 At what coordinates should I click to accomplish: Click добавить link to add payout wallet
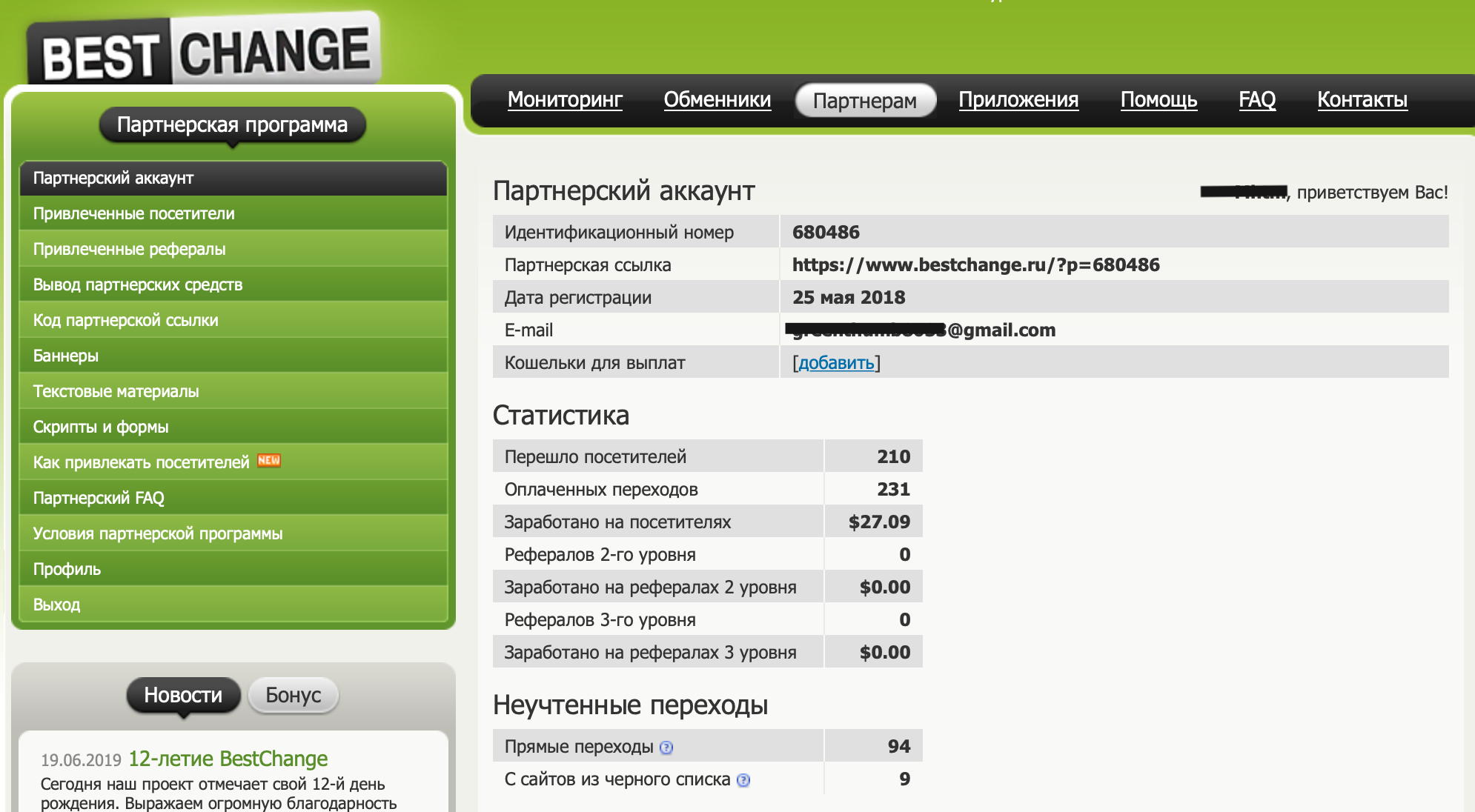(836, 363)
